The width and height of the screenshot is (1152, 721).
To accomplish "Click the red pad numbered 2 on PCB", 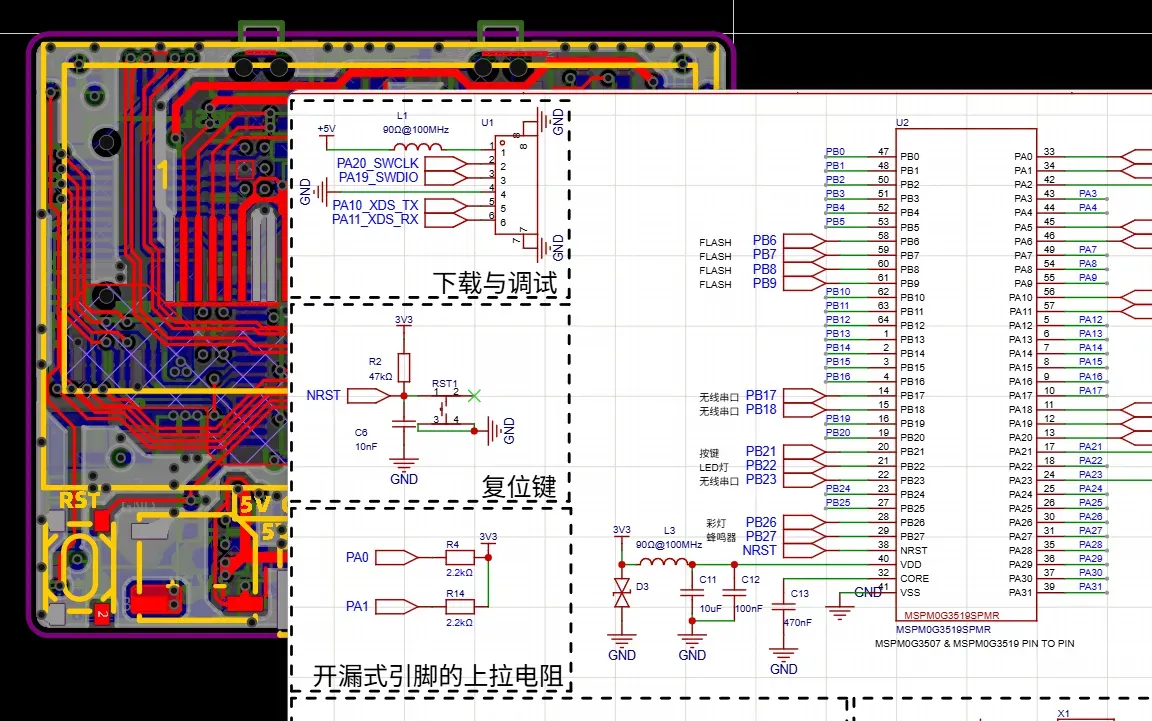I will 103,614.
